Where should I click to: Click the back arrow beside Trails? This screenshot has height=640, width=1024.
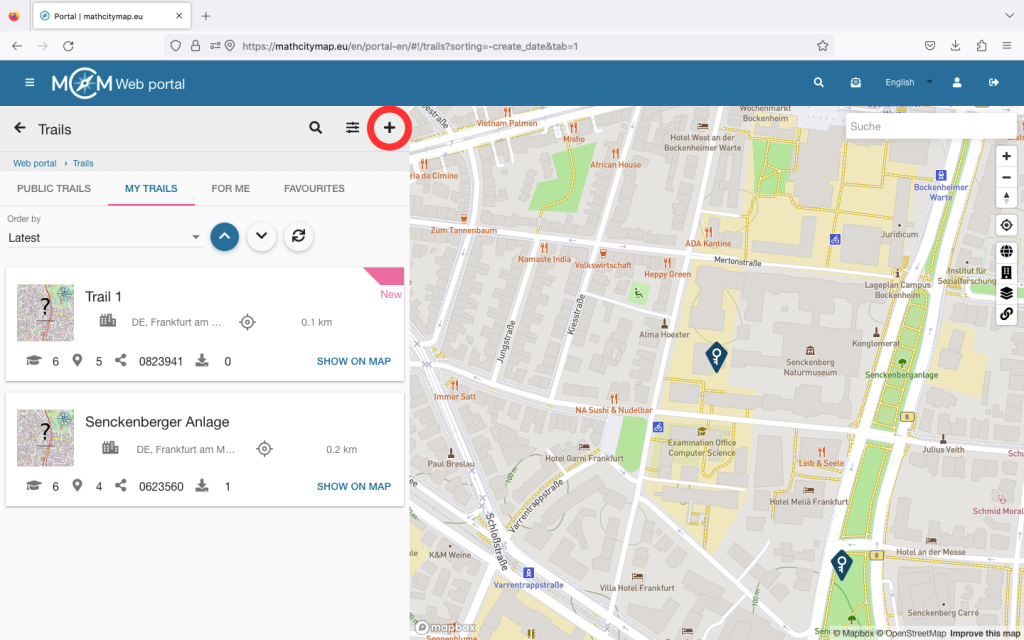tap(20, 128)
